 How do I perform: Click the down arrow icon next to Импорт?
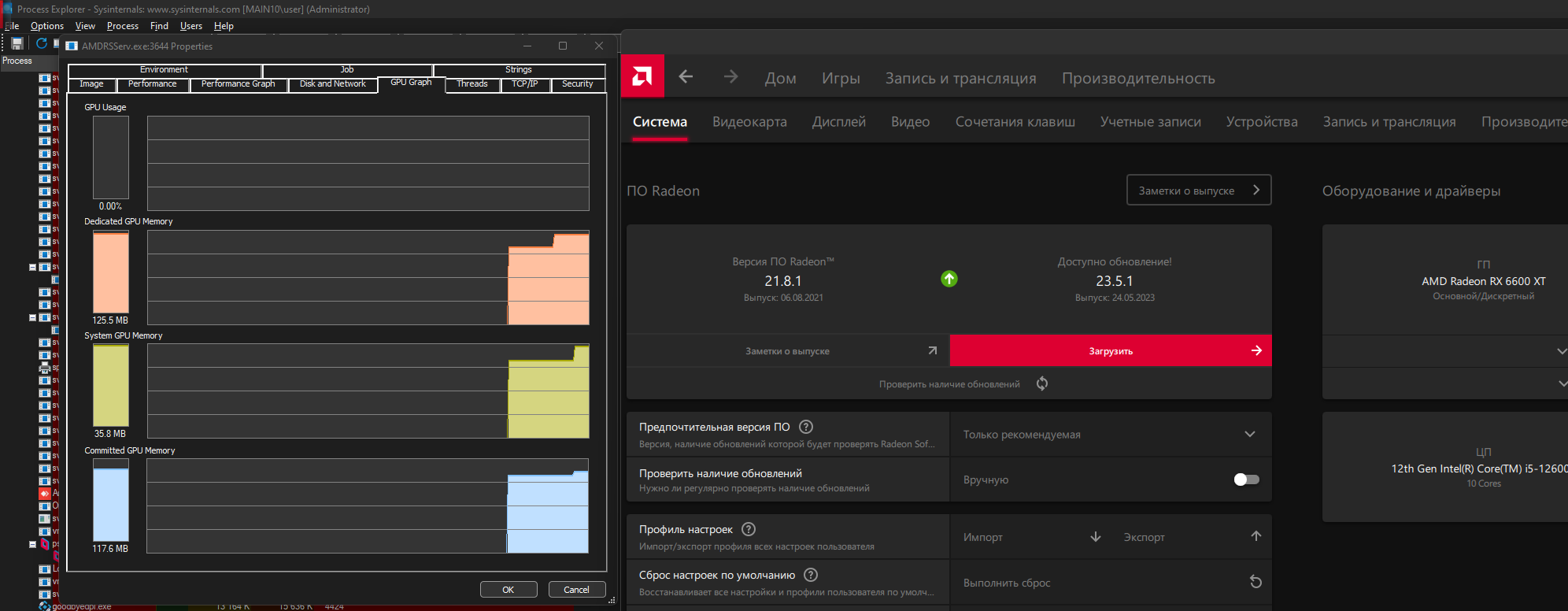click(x=1096, y=536)
